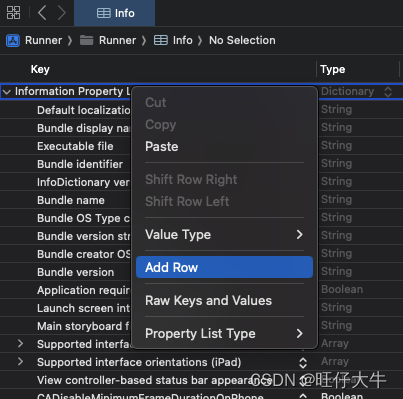This screenshot has width=403, height=399.
Task: Open key stepper for orientations (iPad) row
Action: (303, 363)
